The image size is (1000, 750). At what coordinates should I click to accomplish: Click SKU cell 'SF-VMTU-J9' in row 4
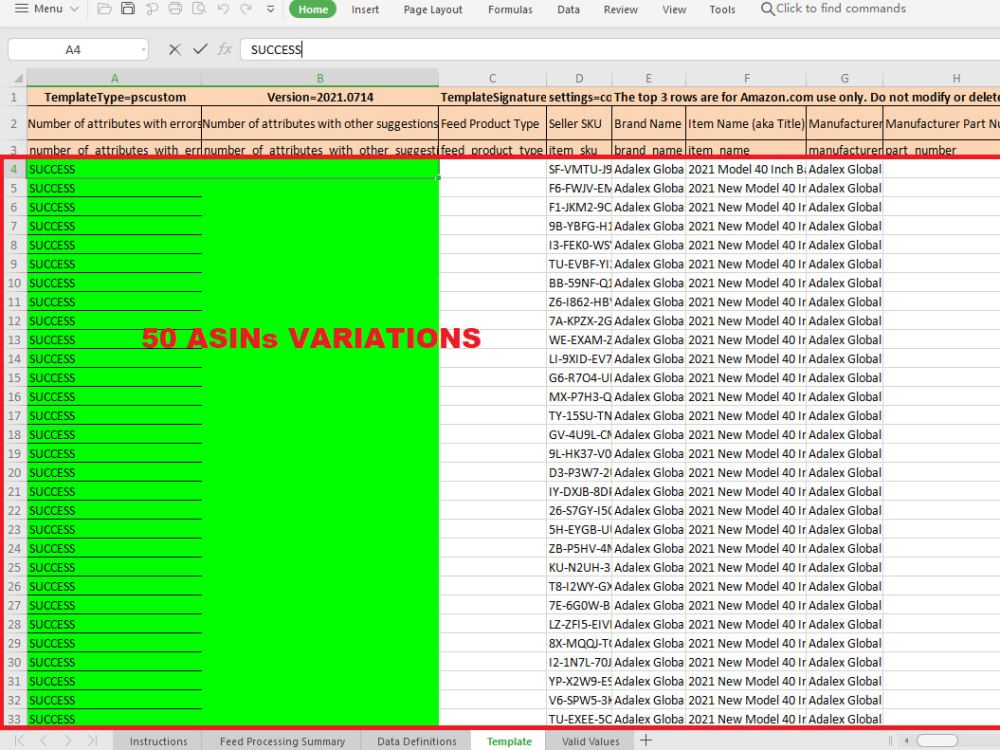pos(579,169)
